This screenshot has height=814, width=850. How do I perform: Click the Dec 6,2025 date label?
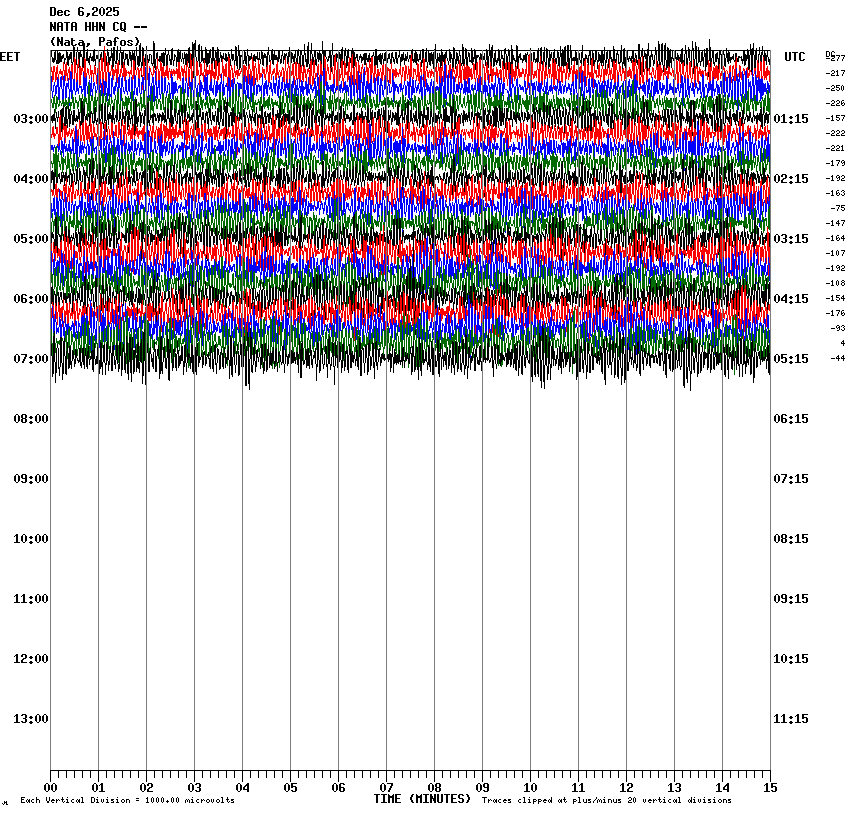coord(84,12)
